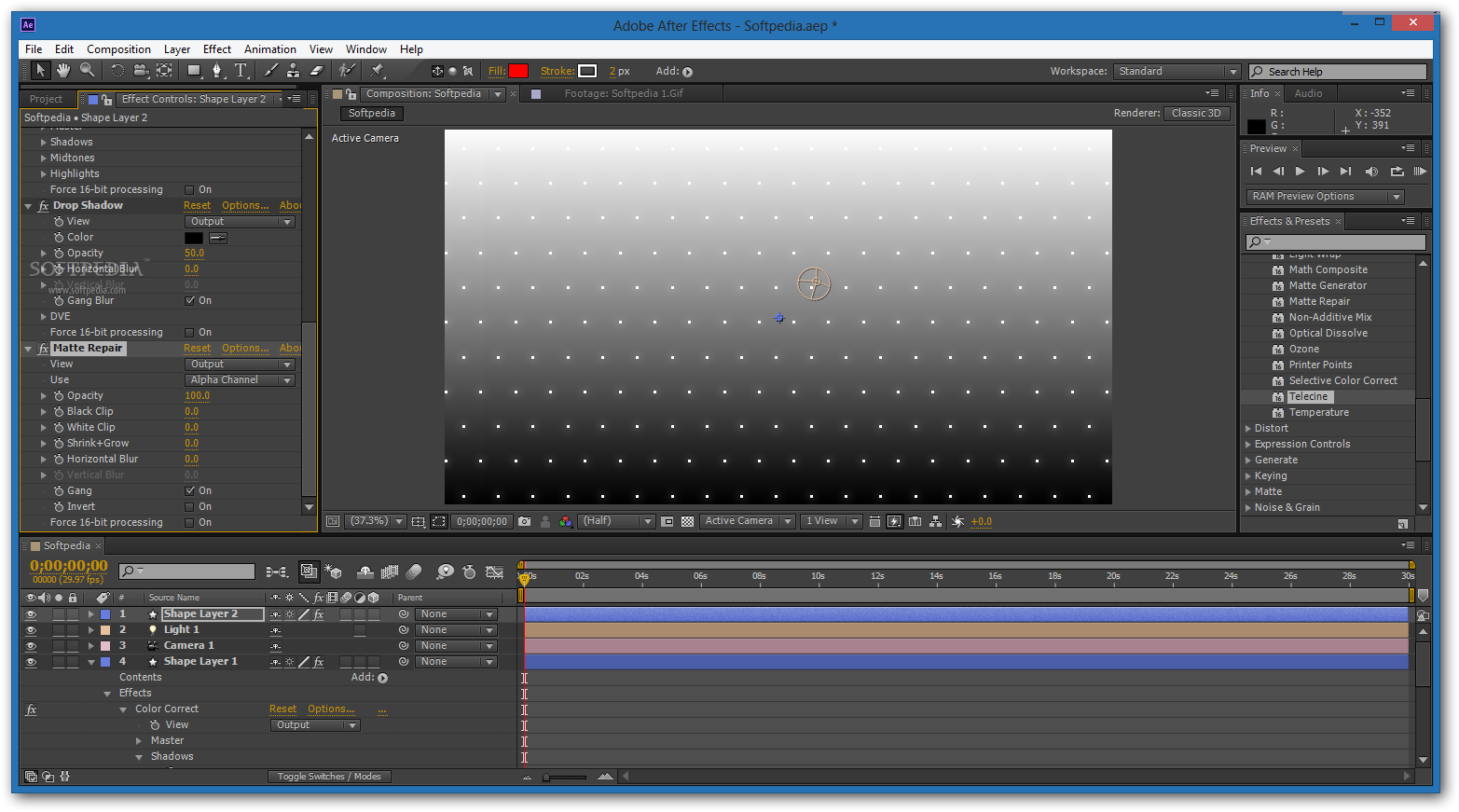This screenshot has height=812, width=1459.
Task: Select the Zoom magnifier tool
Action: click(x=88, y=71)
